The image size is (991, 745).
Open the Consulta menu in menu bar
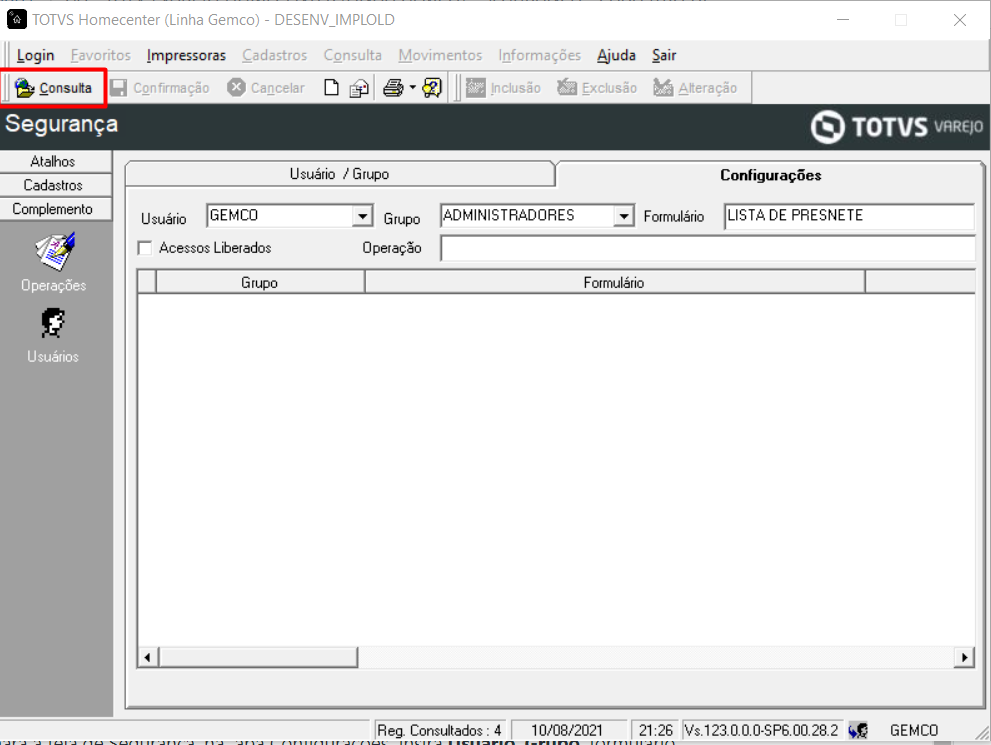click(353, 56)
